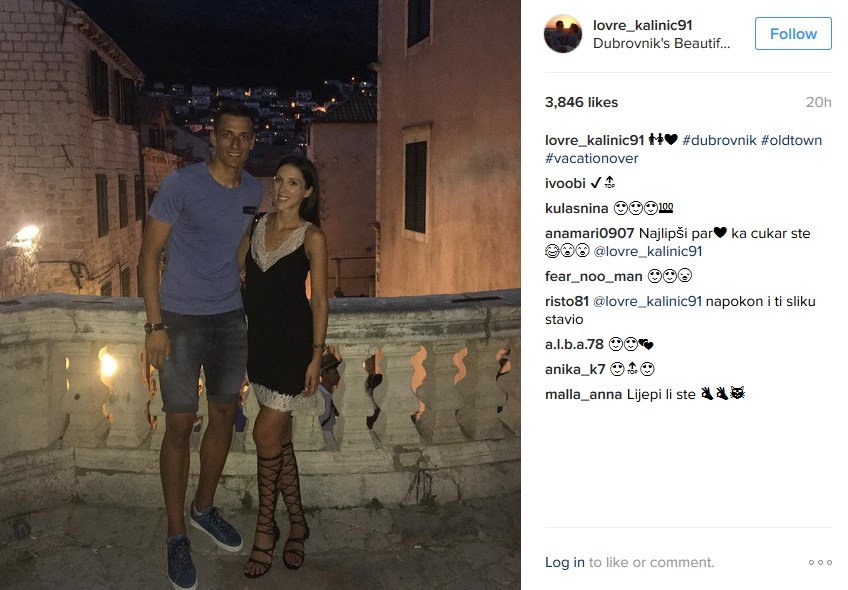Visit commenter kulasnina's profile

tap(577, 208)
